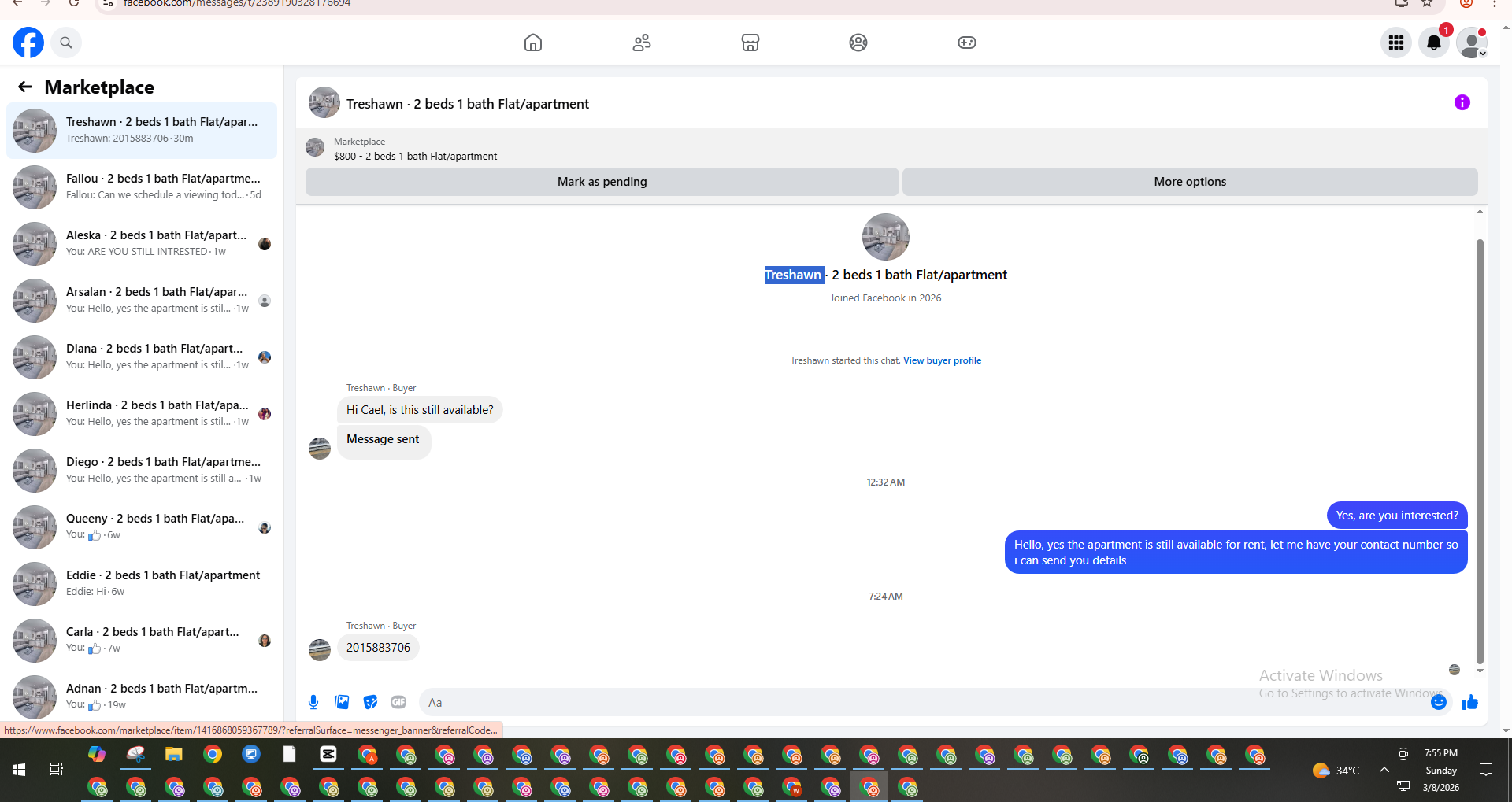Choose a GIF icon
Image resolution: width=1512 pixels, height=802 pixels.
tap(398, 702)
